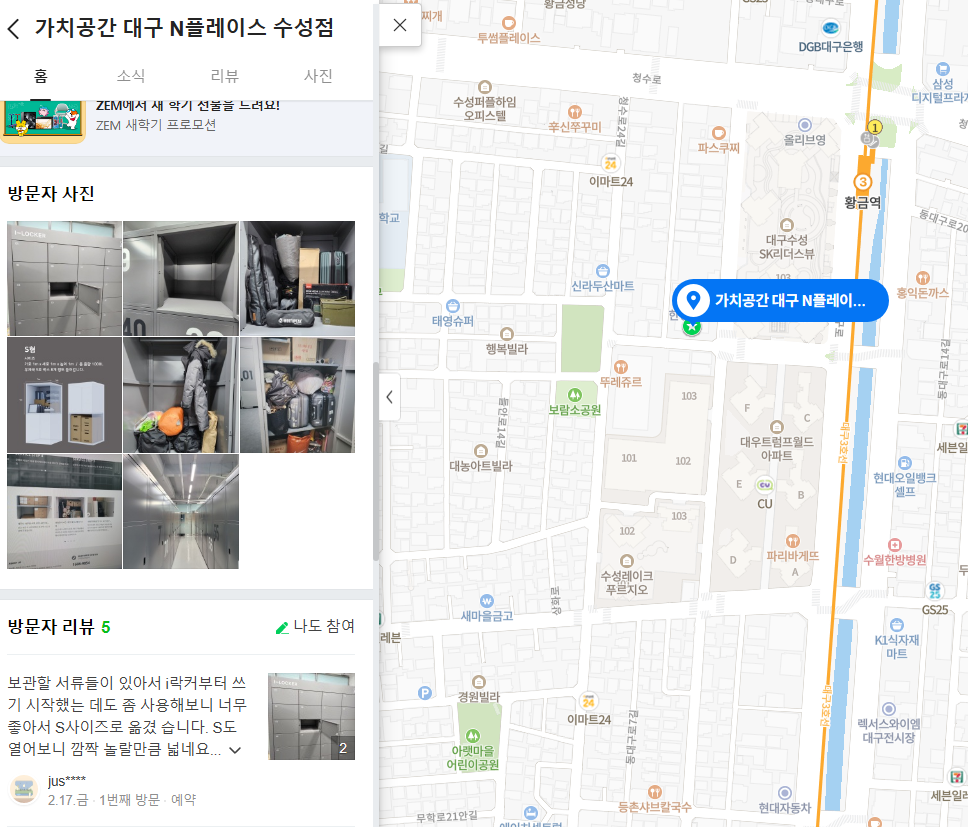
Task: Select the 이마트24 icon near 청수로24길
Action: 611,163
